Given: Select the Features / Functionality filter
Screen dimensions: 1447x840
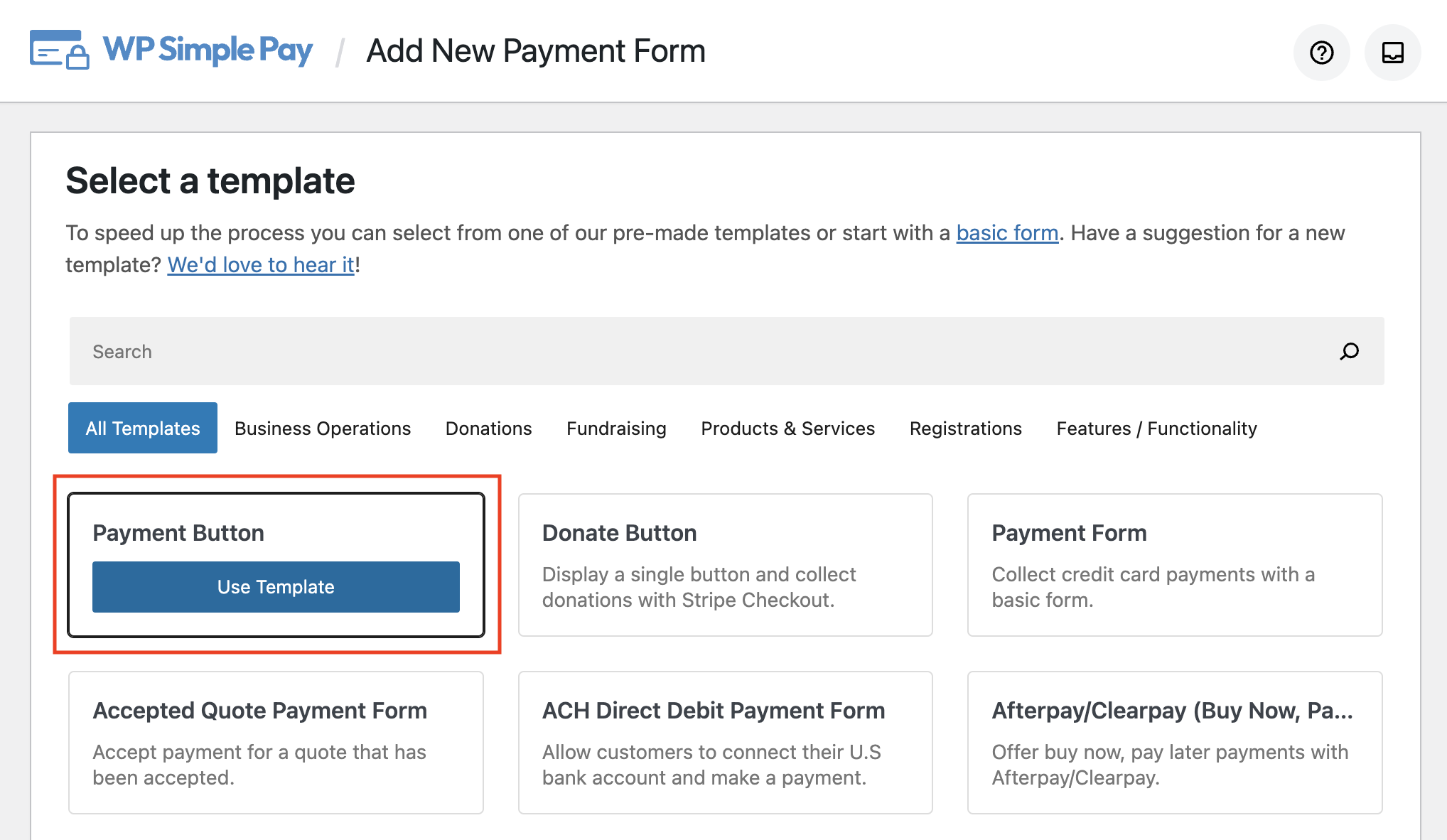Looking at the screenshot, I should click(x=1156, y=428).
